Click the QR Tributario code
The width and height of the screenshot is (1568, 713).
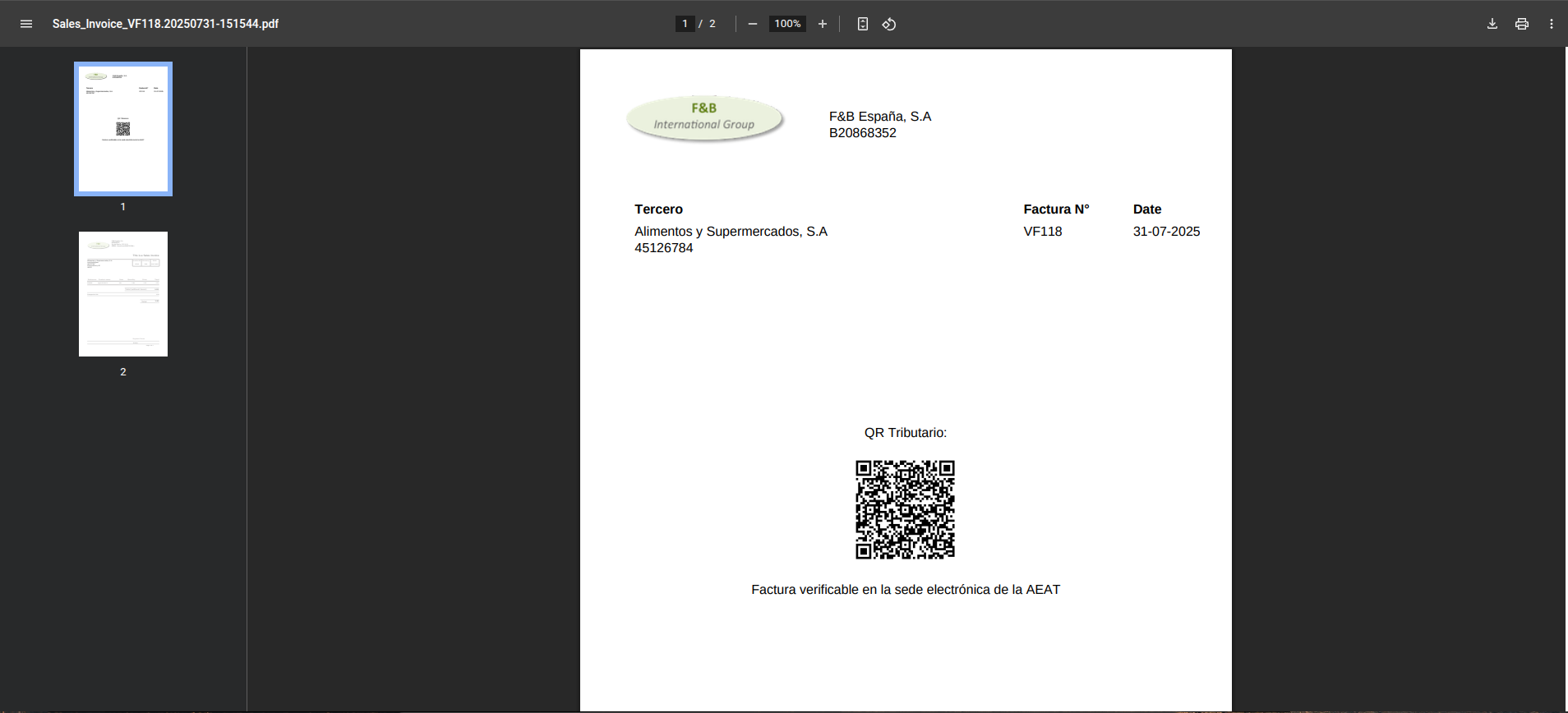(x=906, y=510)
